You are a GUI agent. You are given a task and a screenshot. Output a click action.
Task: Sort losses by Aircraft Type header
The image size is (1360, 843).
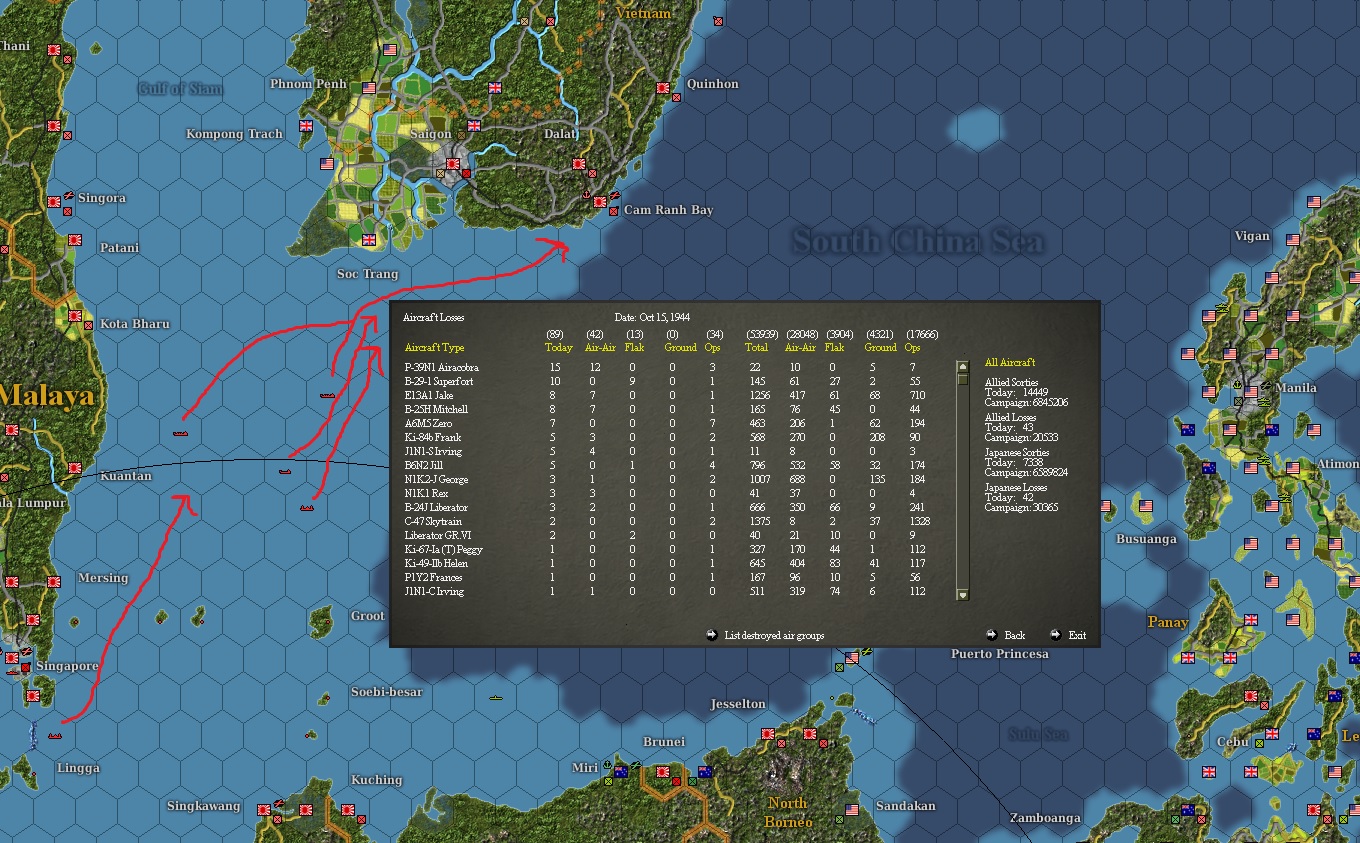(x=434, y=348)
